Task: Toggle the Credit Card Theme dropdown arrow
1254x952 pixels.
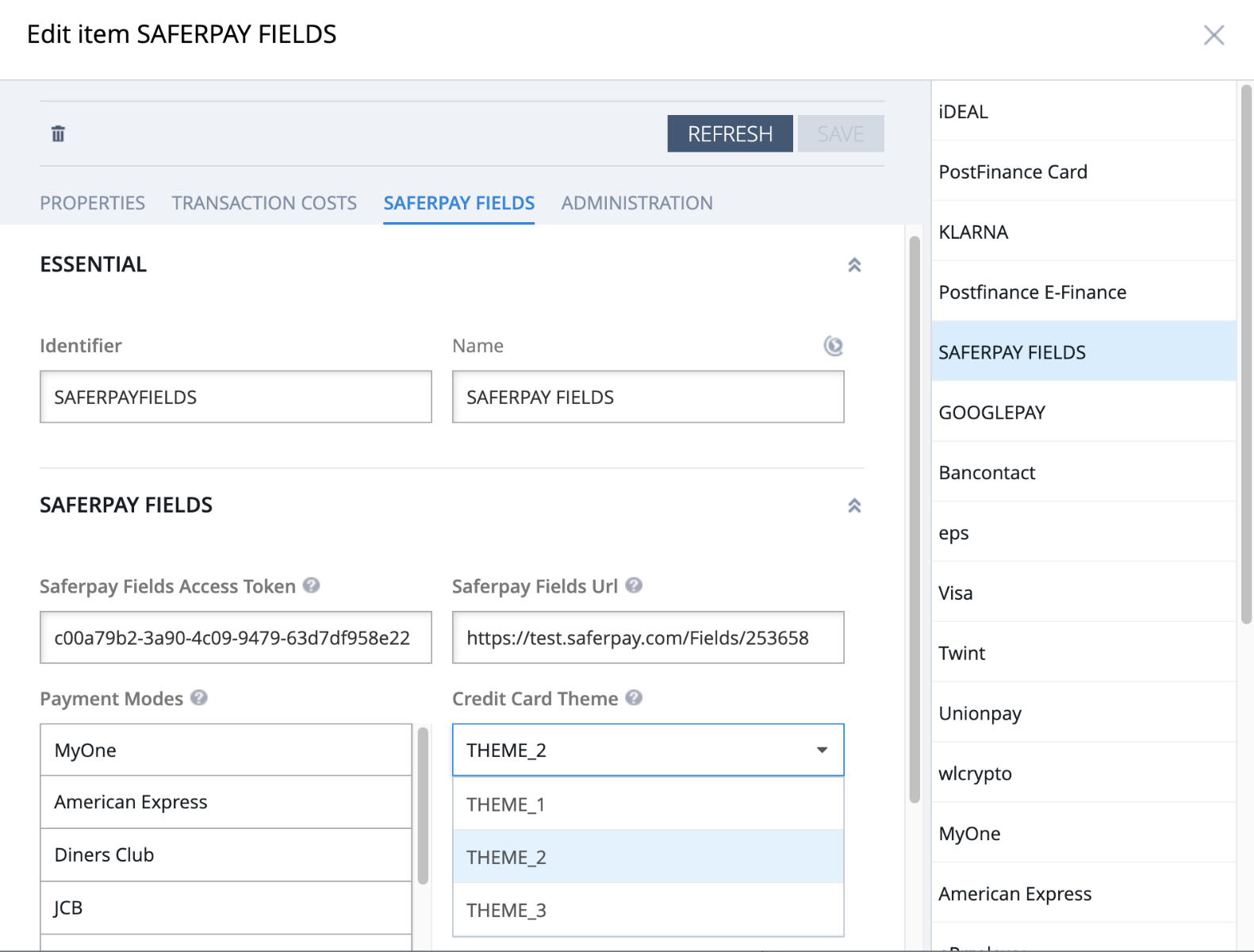Action: pyautogui.click(x=822, y=750)
